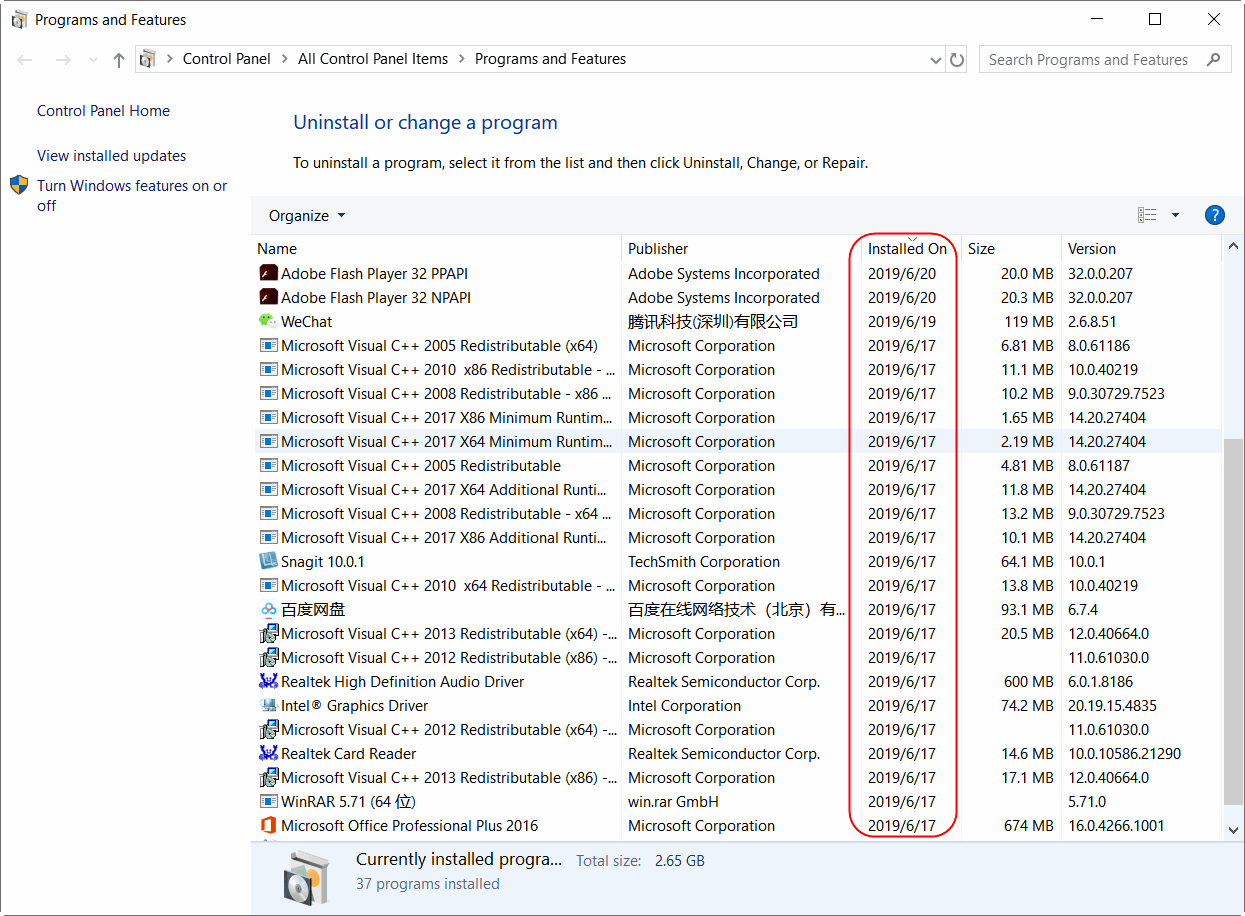The width and height of the screenshot is (1245, 916).
Task: Open the recent locations dropdown arrow
Action: pyautogui.click(x=94, y=60)
